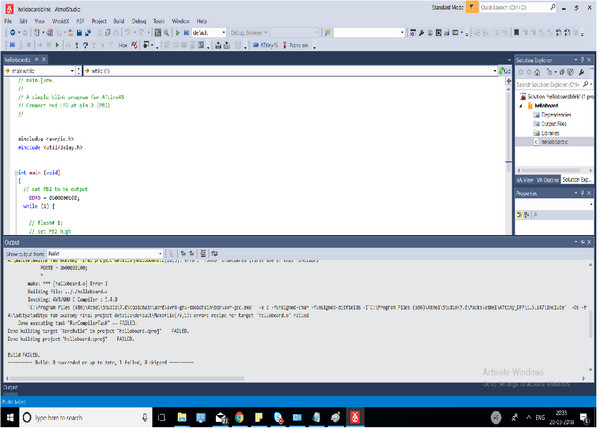Open File Explorer from the taskbar
Screen dimensions: 600x428
[x=182, y=417]
